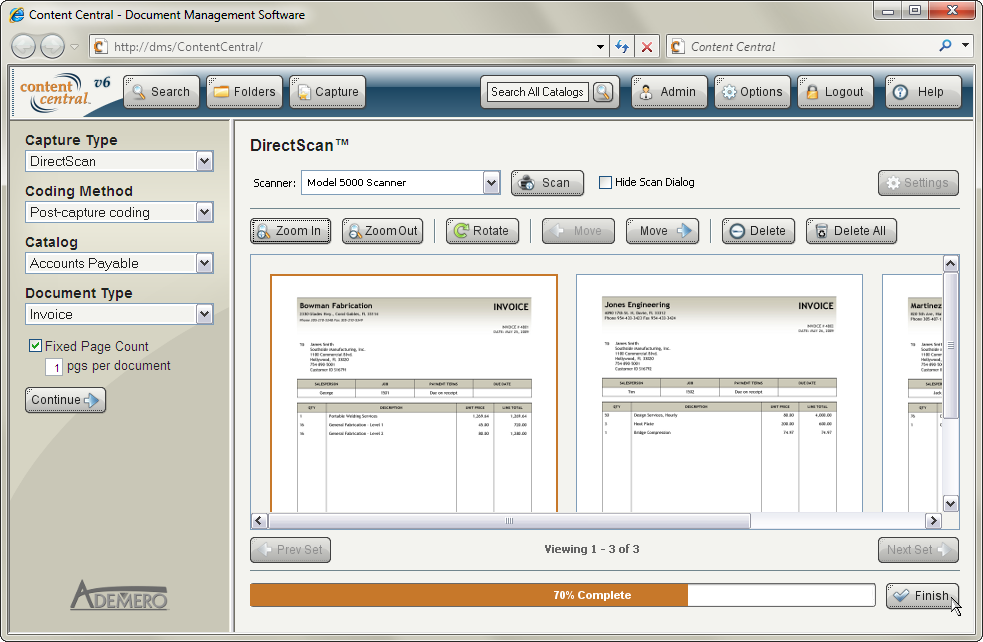Viewport: 983px width, 642px height.
Task: Select the Jones Engineering invoice thumbnail
Action: coord(719,393)
